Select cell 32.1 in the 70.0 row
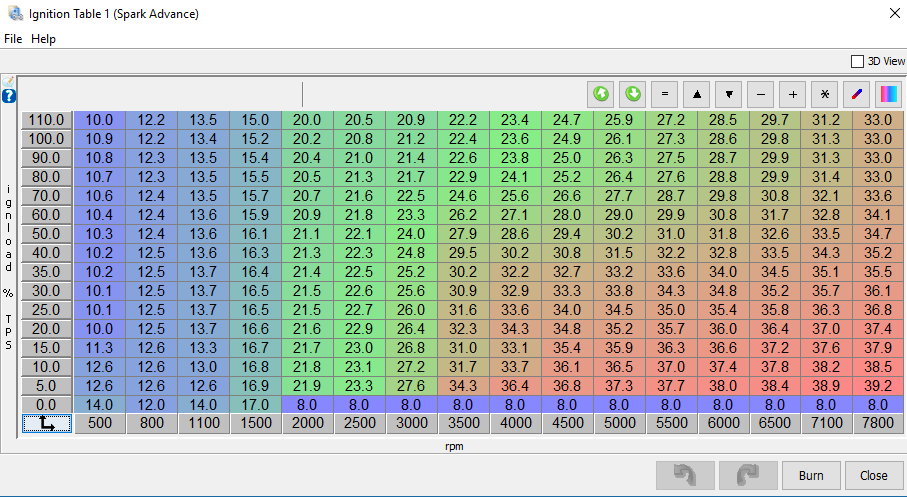This screenshot has height=497, width=907. pyautogui.click(x=826, y=196)
